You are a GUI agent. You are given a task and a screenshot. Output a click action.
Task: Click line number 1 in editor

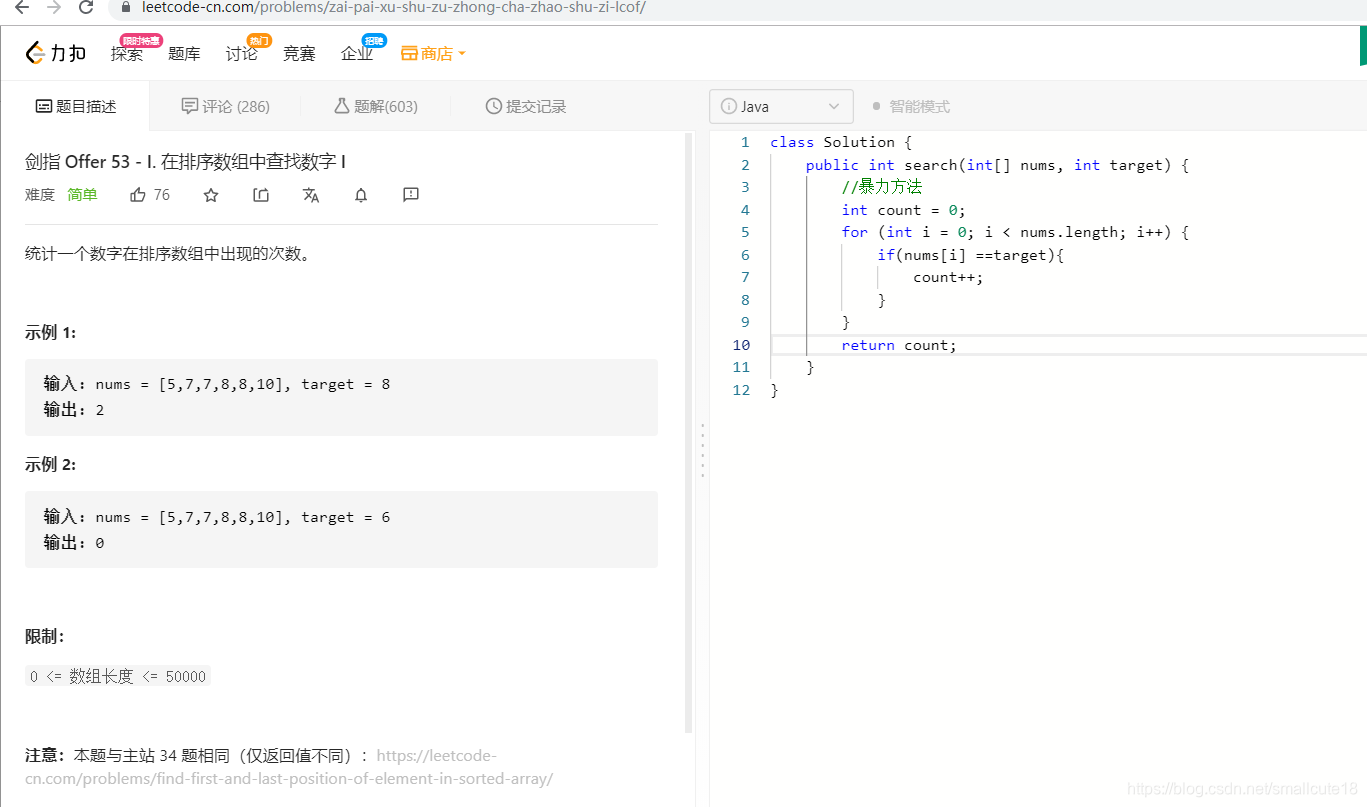click(745, 143)
